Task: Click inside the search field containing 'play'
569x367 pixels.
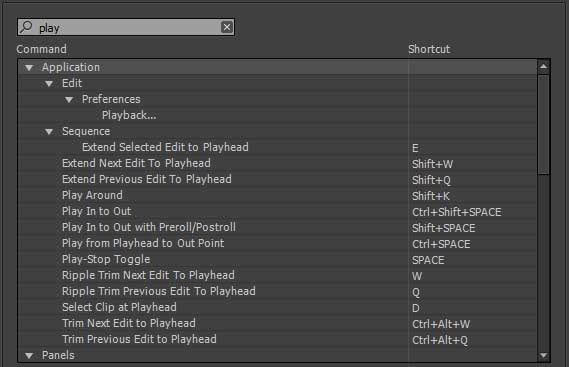Action: click(127, 27)
